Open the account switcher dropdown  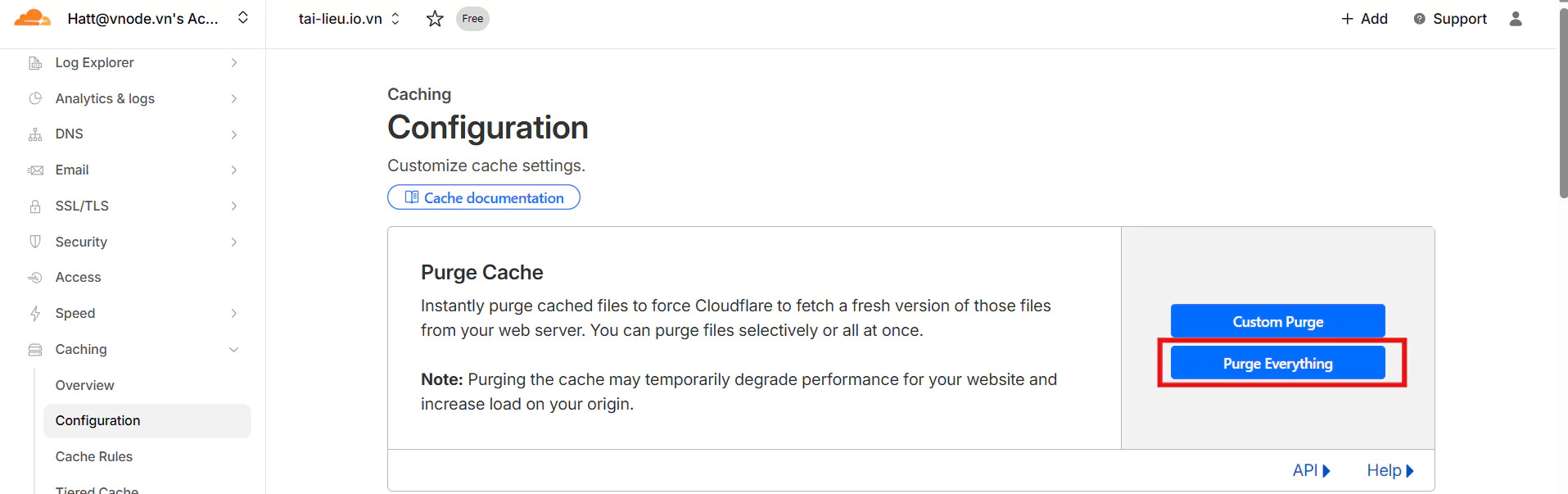[243, 18]
